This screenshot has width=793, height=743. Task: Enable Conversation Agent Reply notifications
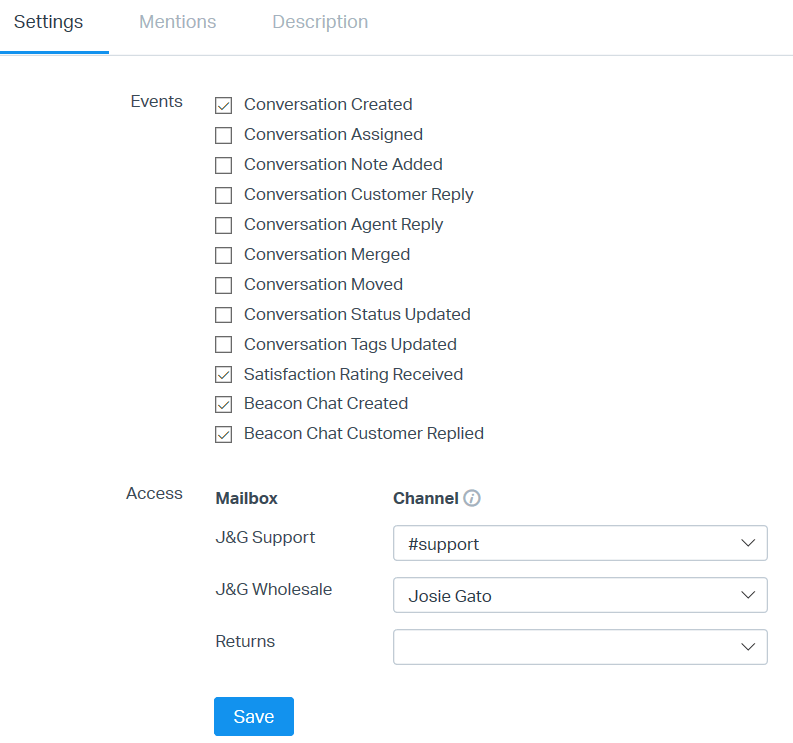pyautogui.click(x=224, y=225)
